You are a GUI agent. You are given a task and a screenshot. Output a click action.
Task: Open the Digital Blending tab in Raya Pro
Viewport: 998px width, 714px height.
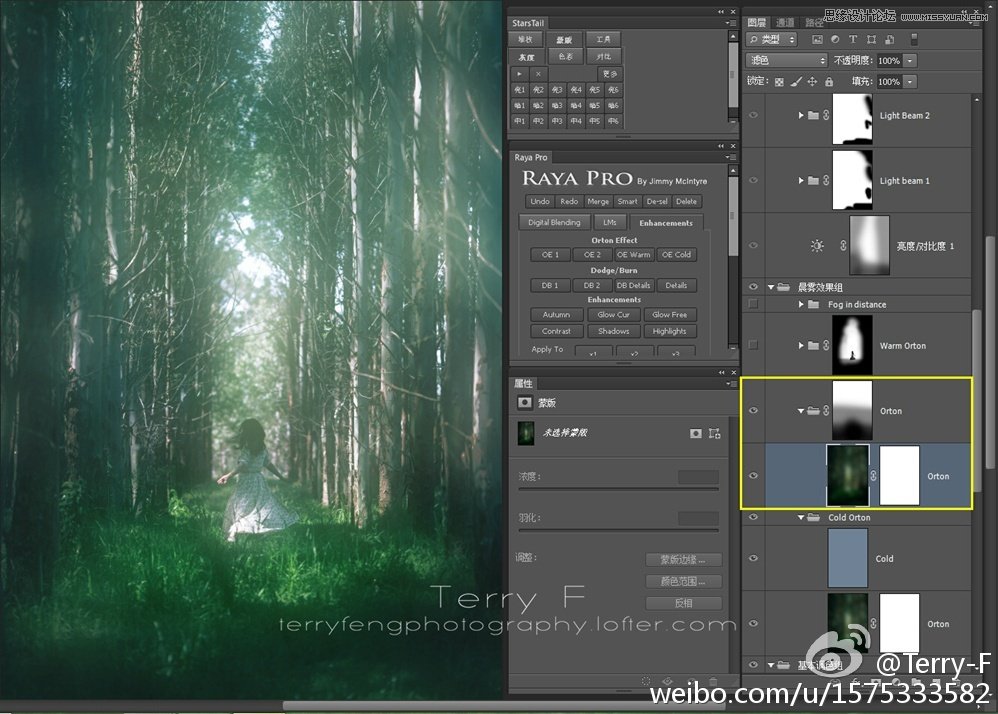click(x=554, y=222)
